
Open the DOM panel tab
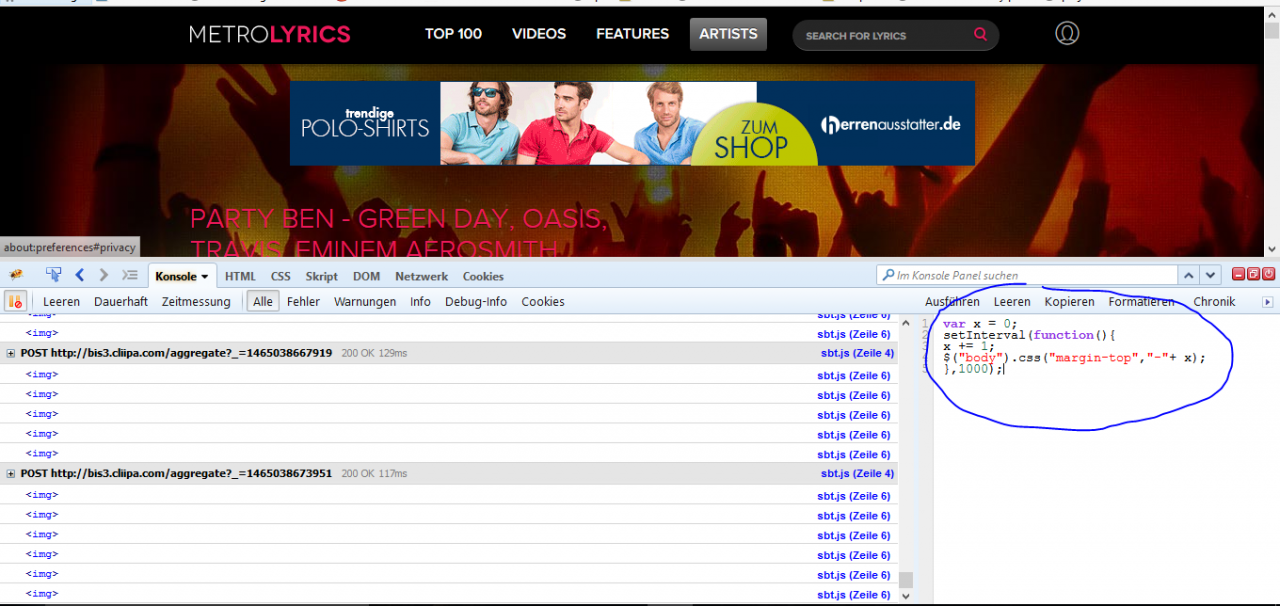tap(366, 276)
